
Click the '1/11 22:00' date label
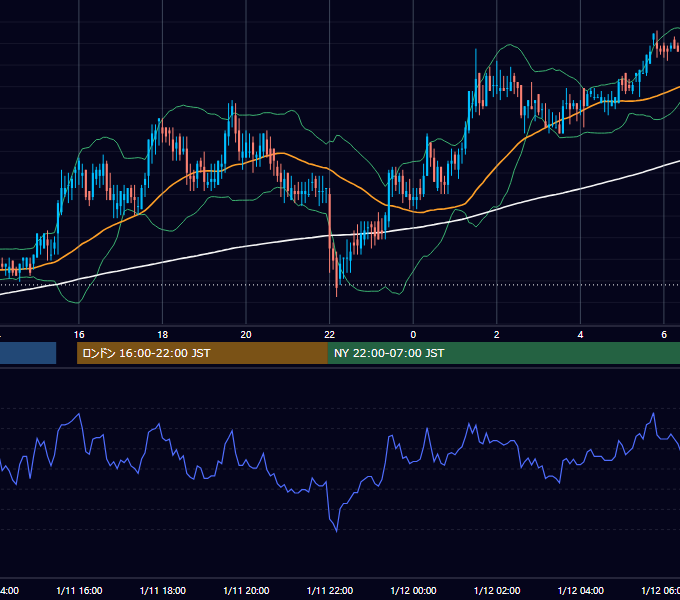330,591
